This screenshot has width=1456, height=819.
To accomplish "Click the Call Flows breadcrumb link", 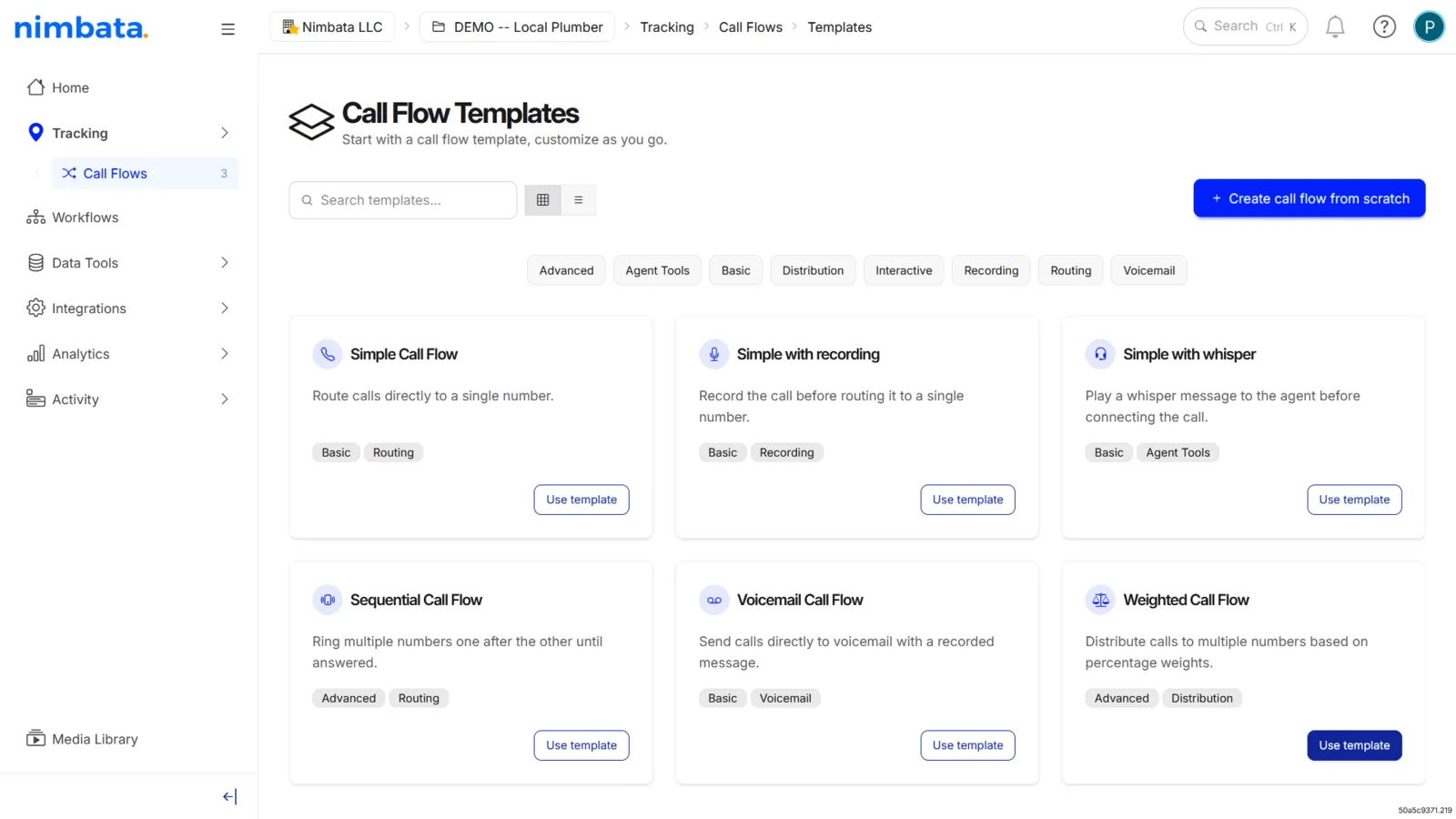I will click(x=751, y=27).
